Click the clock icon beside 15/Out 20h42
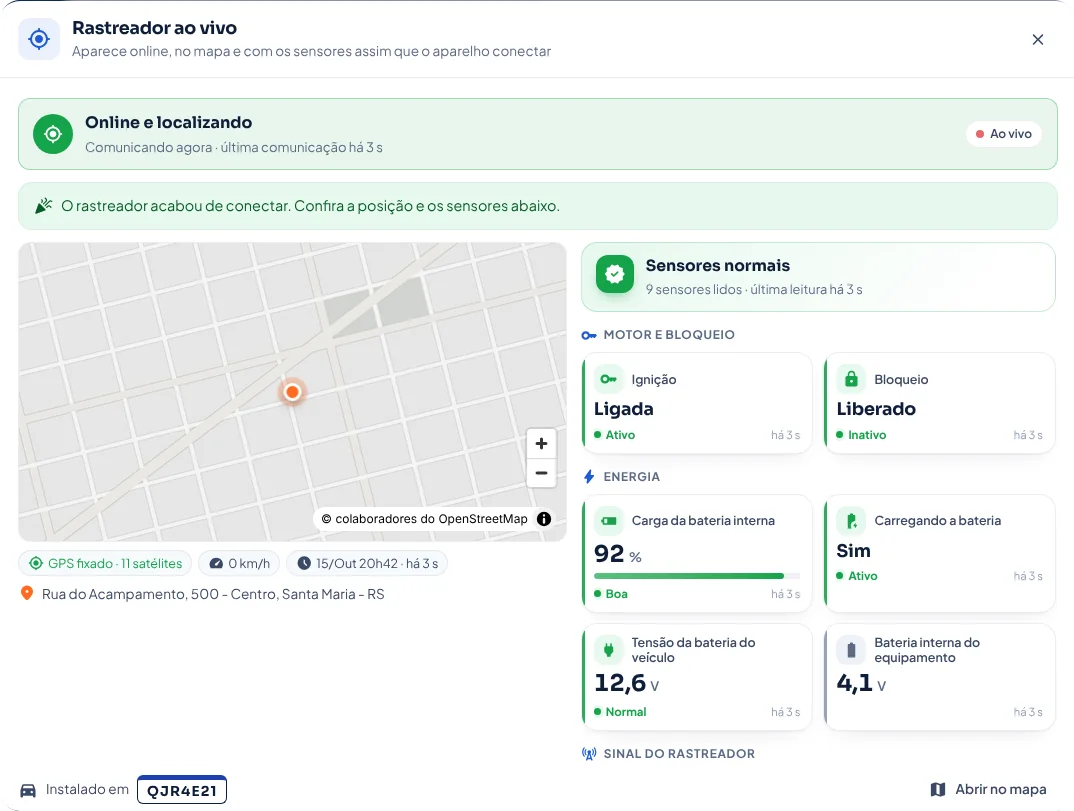Viewport: 1074px width, 811px height. point(303,563)
